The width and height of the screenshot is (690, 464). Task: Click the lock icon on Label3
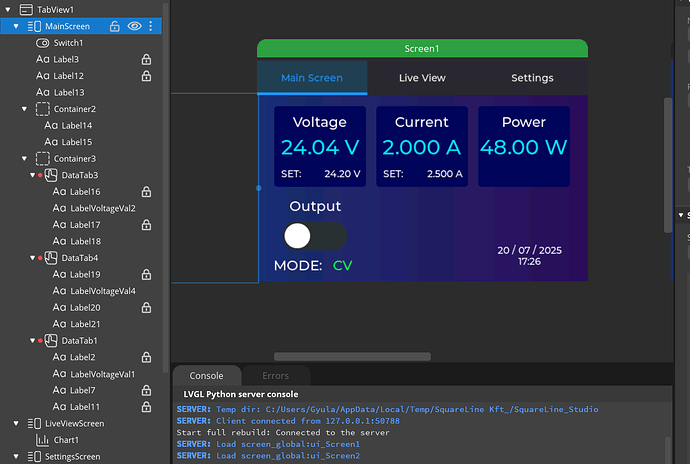pyautogui.click(x=147, y=59)
